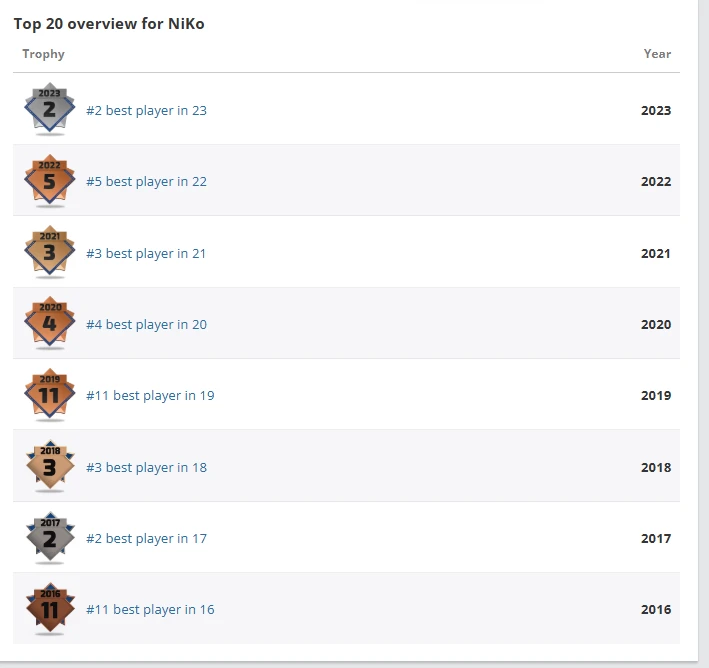Click the 2019 #11 trophy badge icon
Viewport: 709px width, 668px height.
coord(50,395)
